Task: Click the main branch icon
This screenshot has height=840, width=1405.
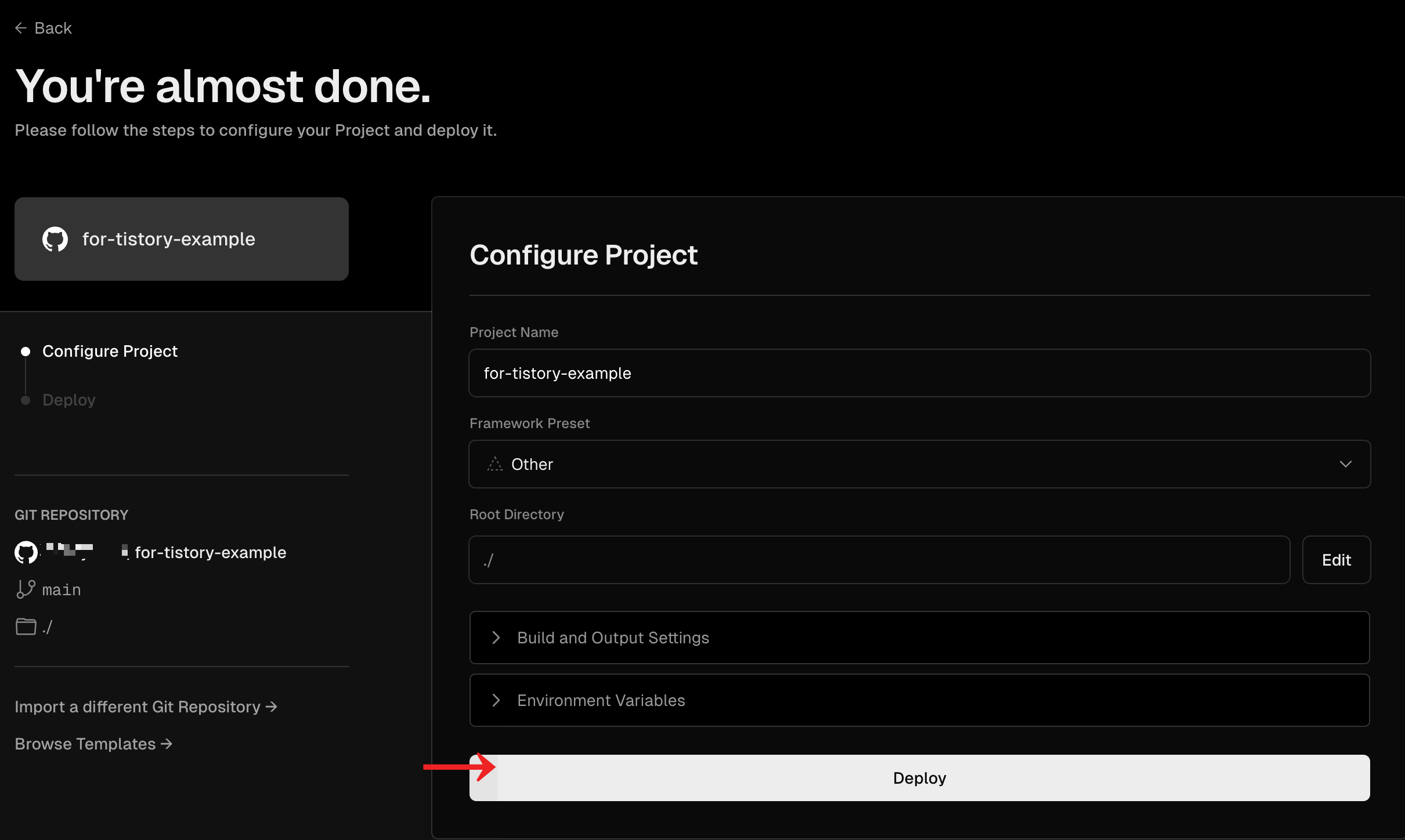Action: coord(26,589)
